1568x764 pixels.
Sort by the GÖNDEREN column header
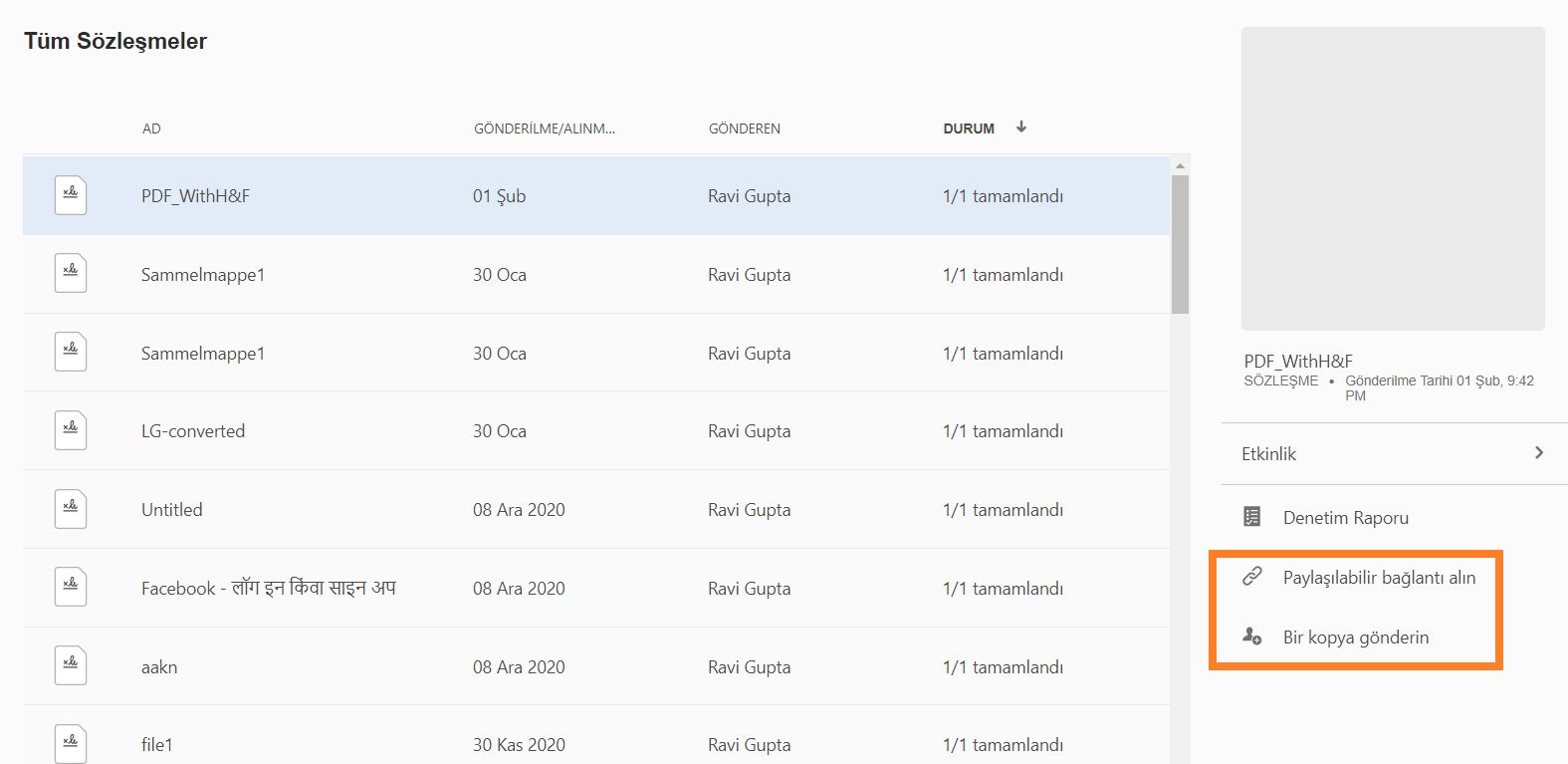pyautogui.click(x=745, y=128)
